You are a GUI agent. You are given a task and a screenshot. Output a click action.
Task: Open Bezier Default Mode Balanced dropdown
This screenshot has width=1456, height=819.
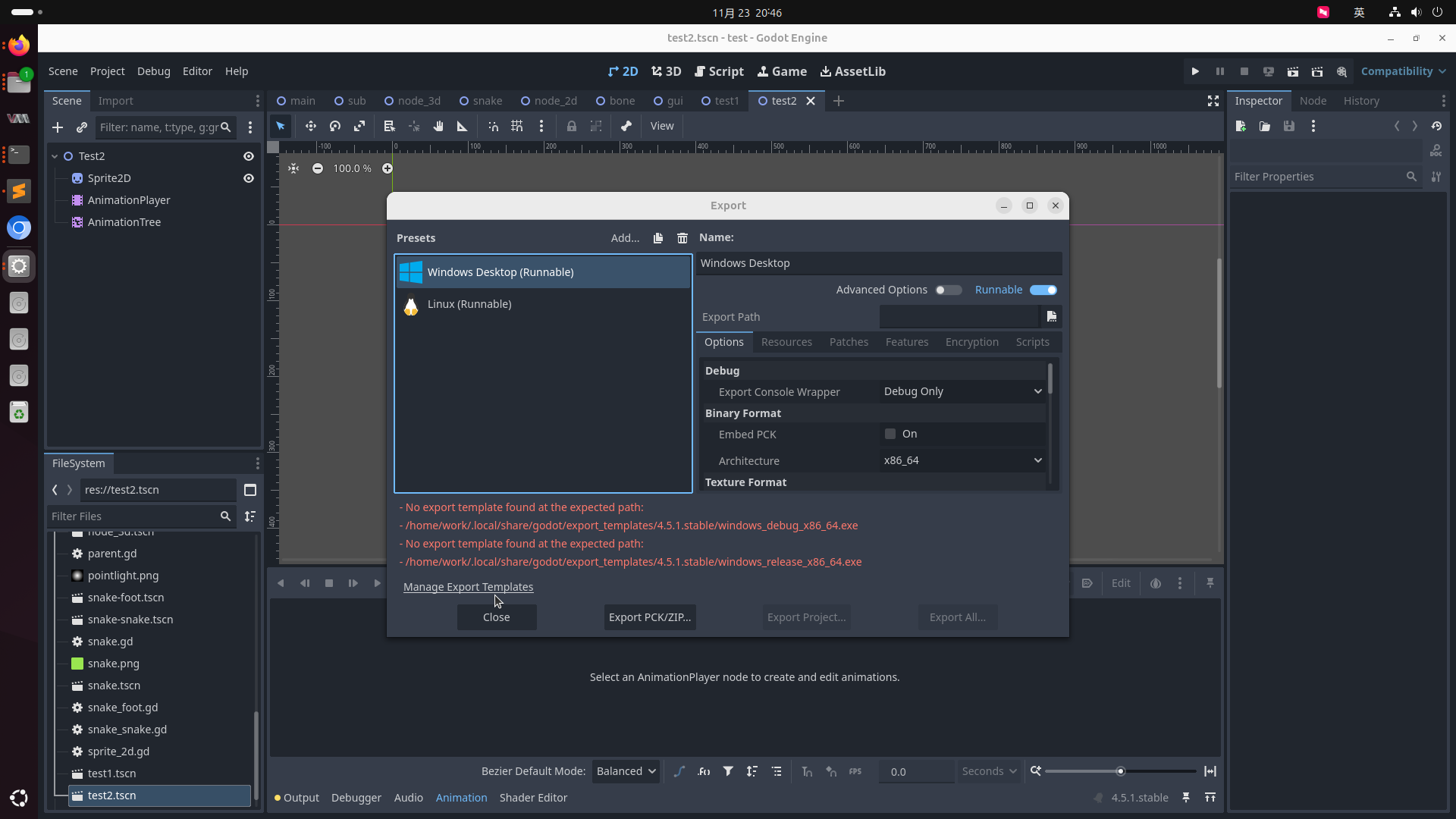point(626,771)
